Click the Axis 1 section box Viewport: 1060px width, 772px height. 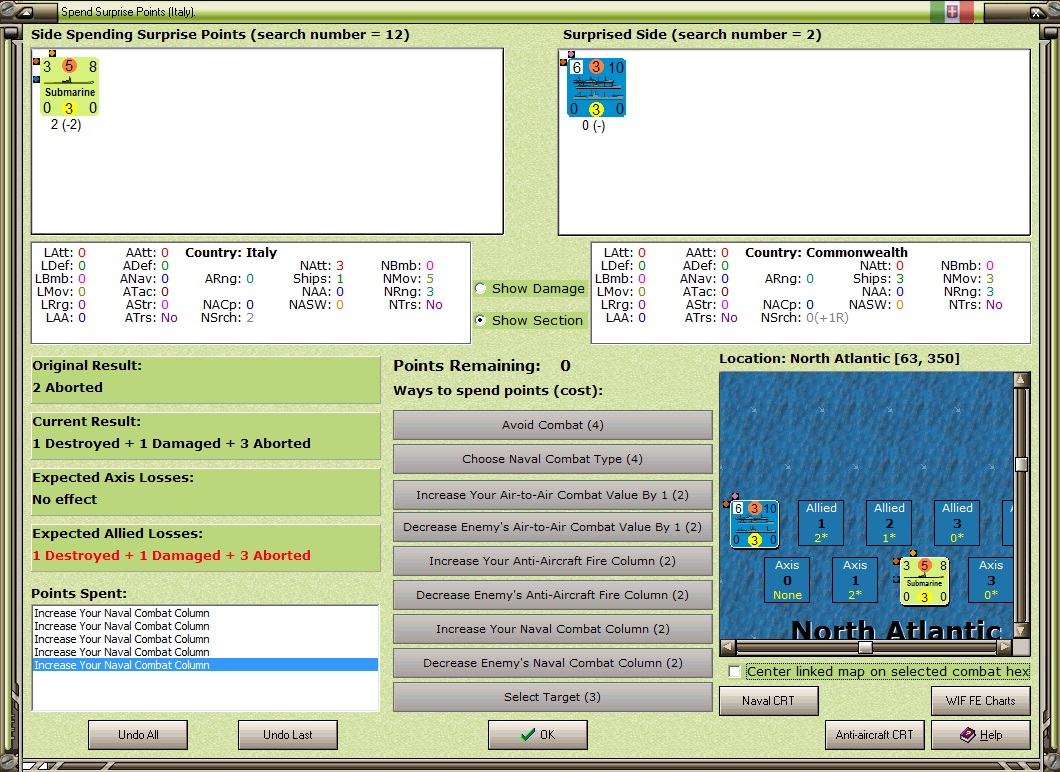pos(854,579)
